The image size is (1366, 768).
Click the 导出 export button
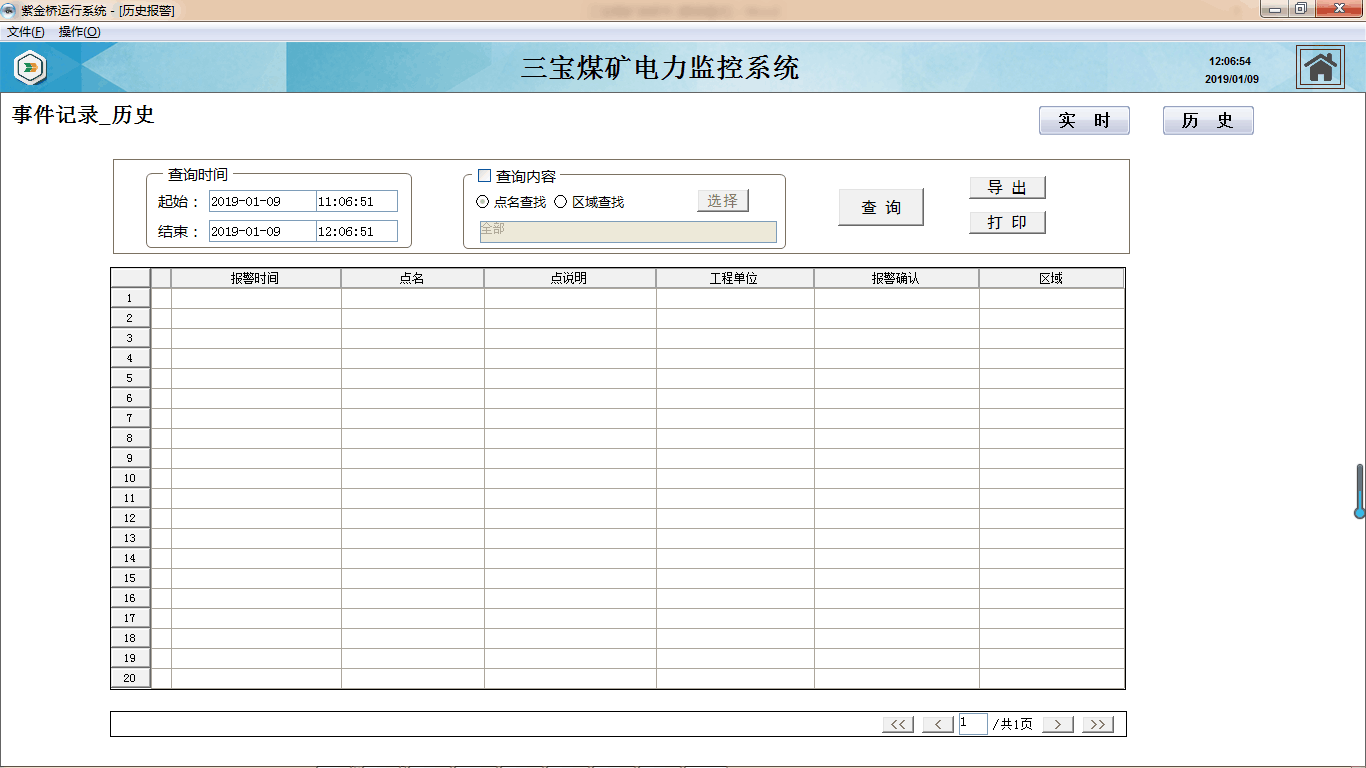click(1007, 188)
